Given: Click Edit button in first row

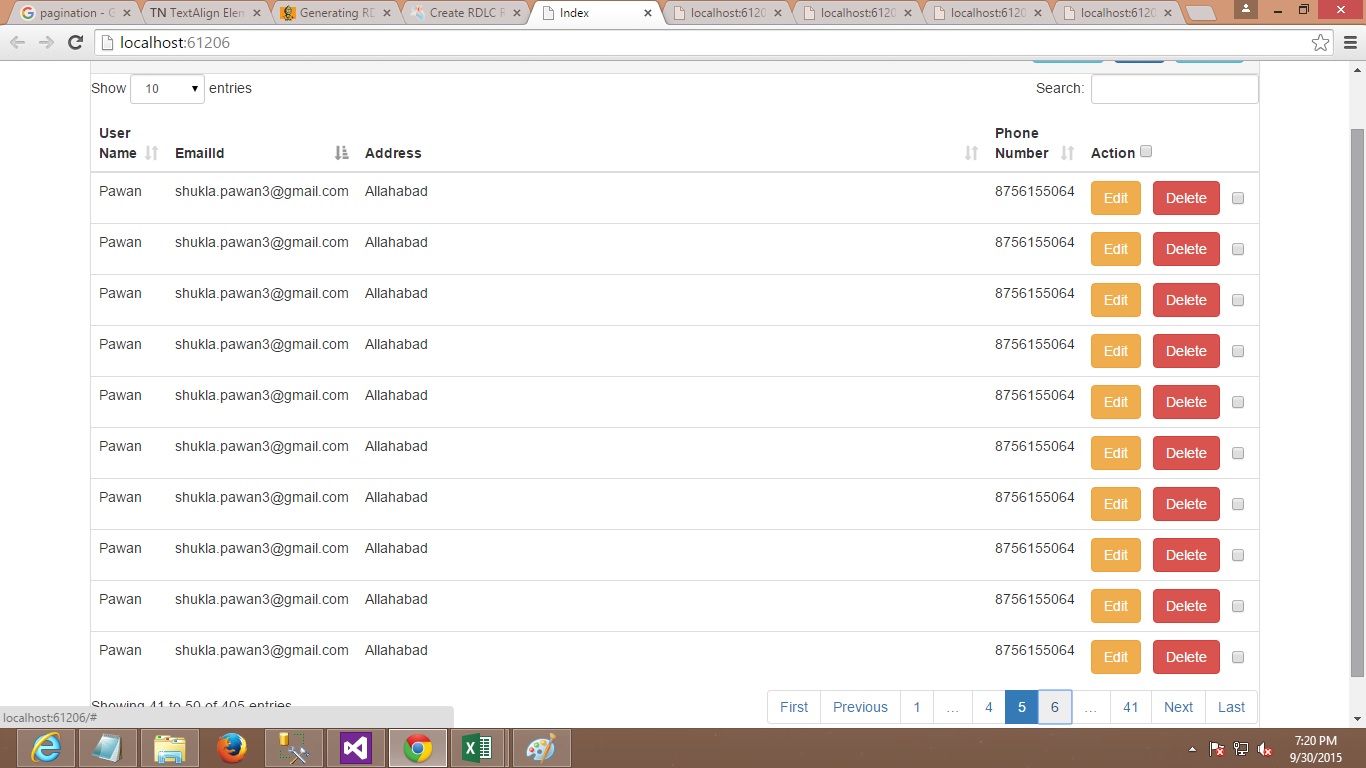Looking at the screenshot, I should (x=1115, y=198).
